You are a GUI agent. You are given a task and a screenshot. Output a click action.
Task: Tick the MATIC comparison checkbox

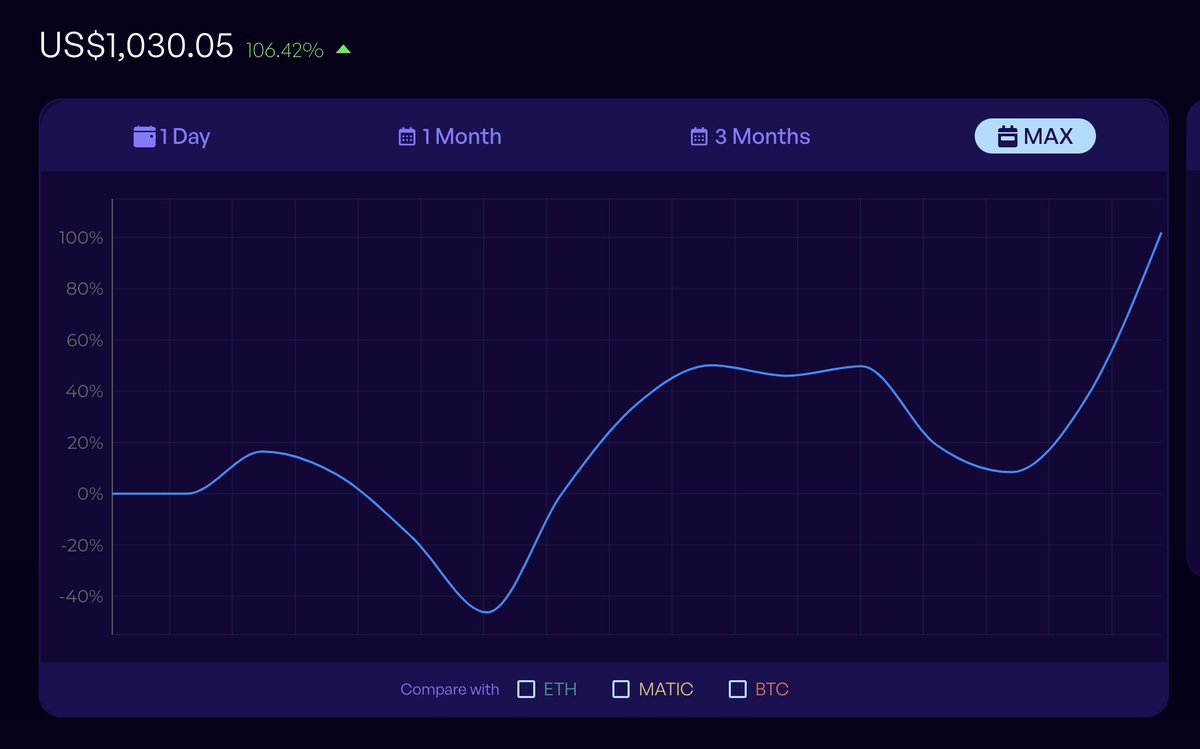coord(621,689)
